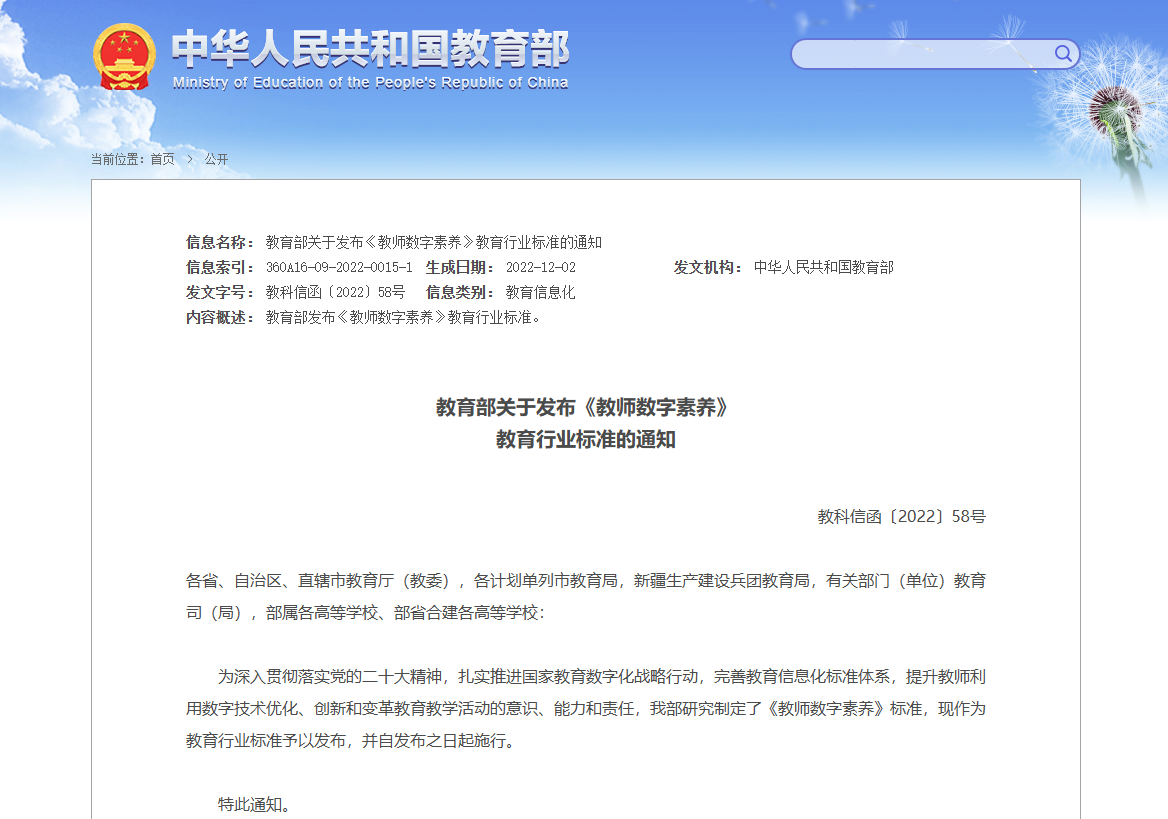Click the 特此通知 closing line

point(254,805)
